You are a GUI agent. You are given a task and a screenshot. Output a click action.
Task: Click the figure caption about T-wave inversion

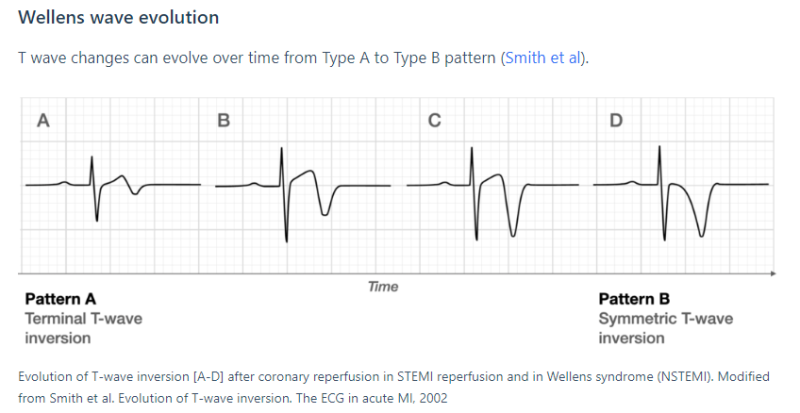(x=400, y=386)
